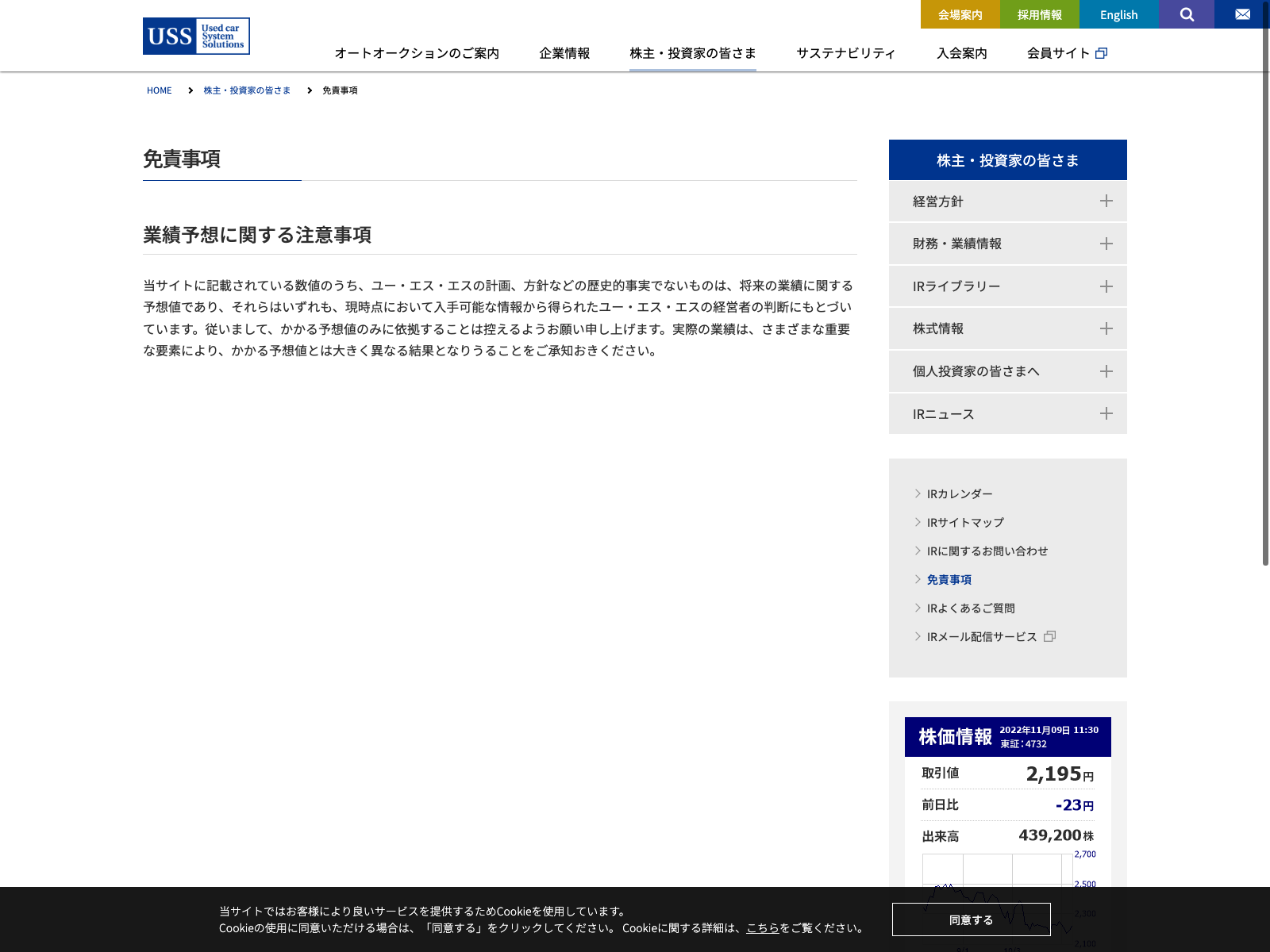Screen dimensions: 1270x952
Task: Open the こちら cookie details link
Action: click(x=762, y=928)
